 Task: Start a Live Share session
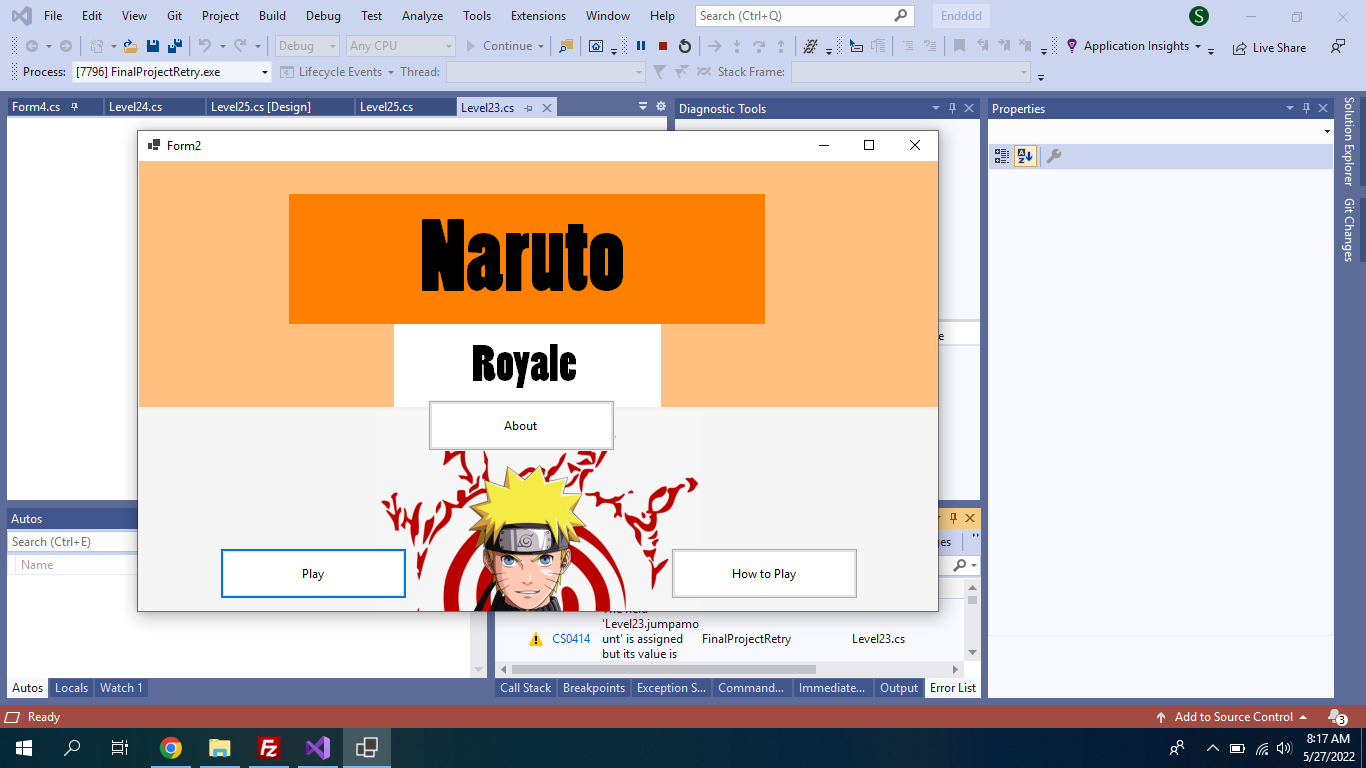click(1269, 47)
